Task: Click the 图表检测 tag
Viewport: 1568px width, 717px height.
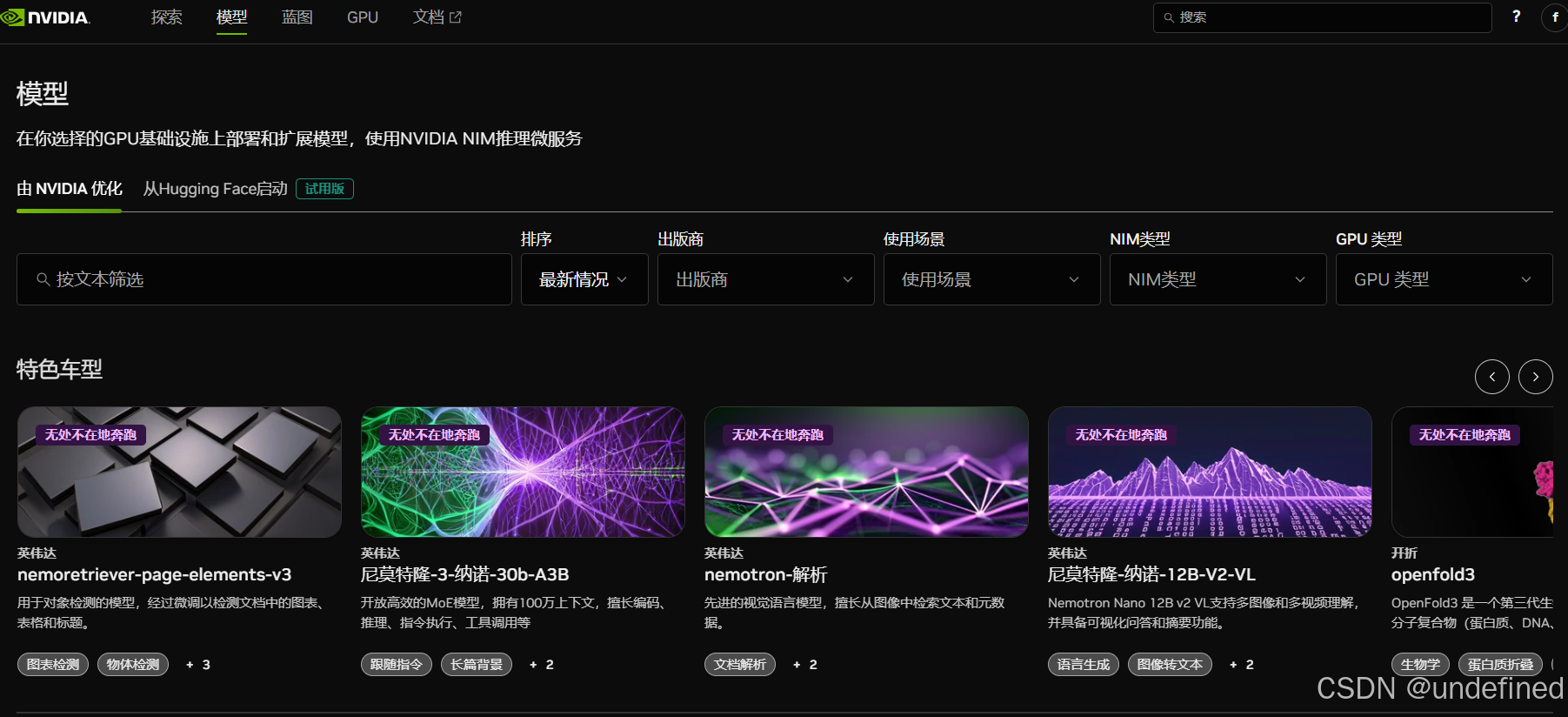Action: (53, 664)
